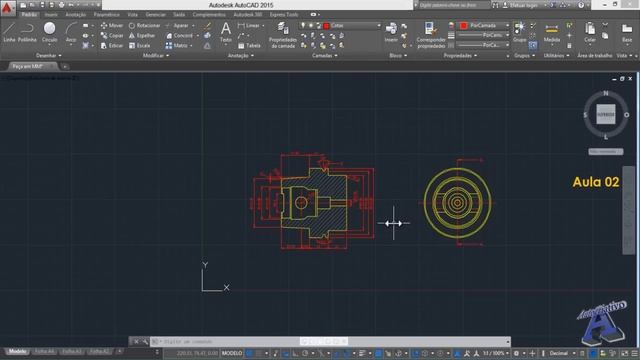
Task: Expand the Propriedades panel
Action: 460,56
